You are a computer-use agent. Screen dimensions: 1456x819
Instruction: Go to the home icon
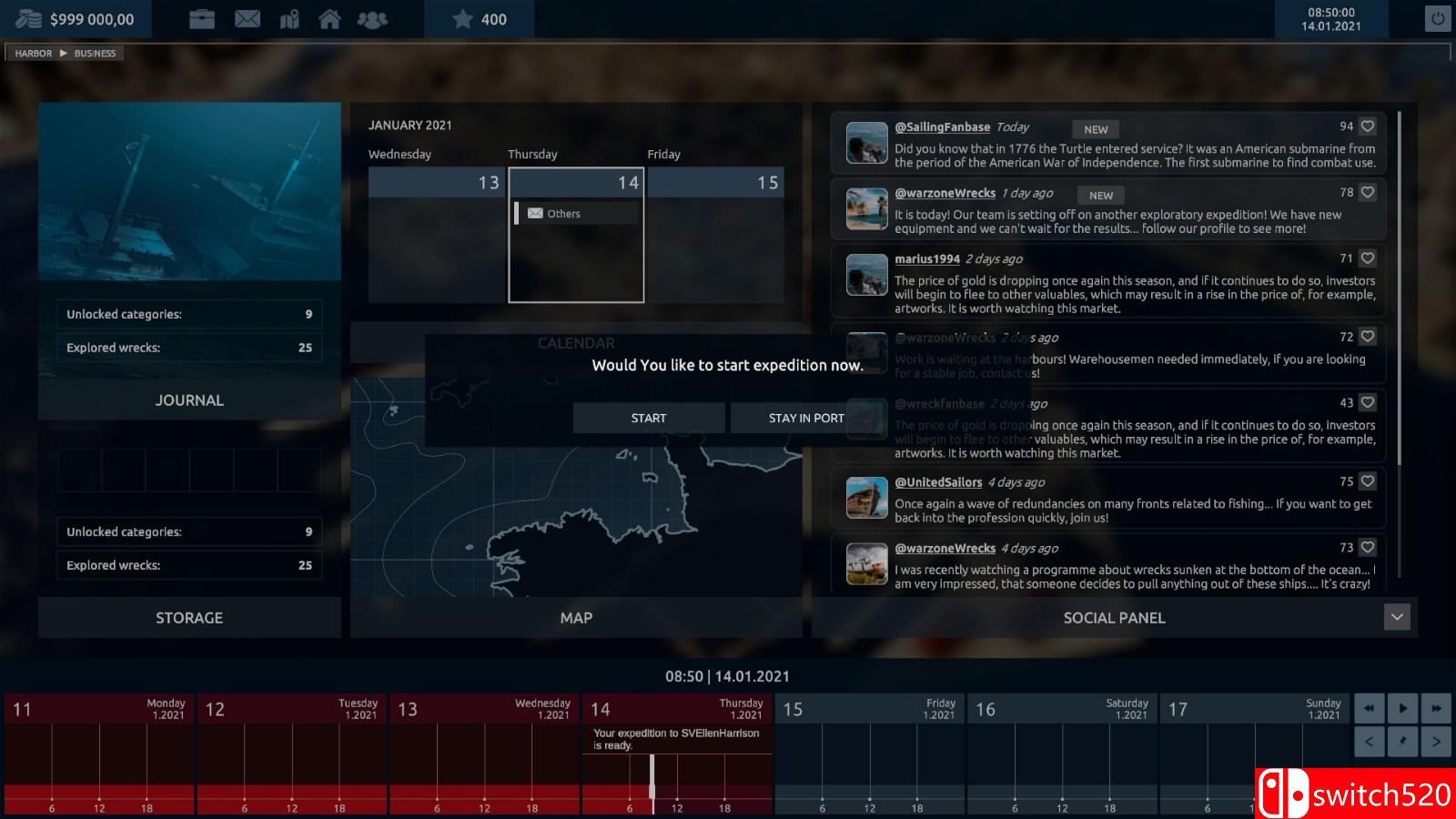click(x=329, y=19)
